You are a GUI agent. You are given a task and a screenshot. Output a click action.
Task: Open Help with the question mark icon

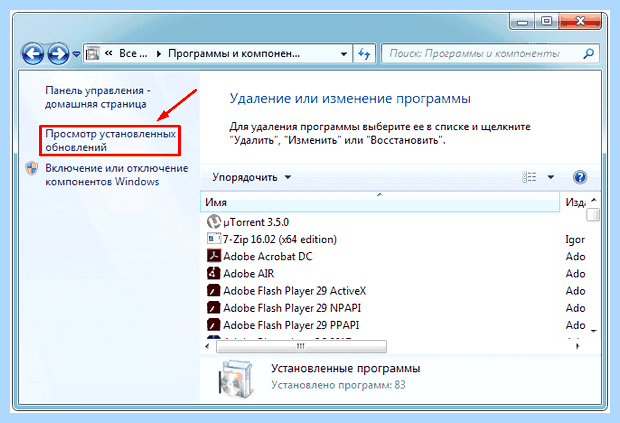coord(580,177)
